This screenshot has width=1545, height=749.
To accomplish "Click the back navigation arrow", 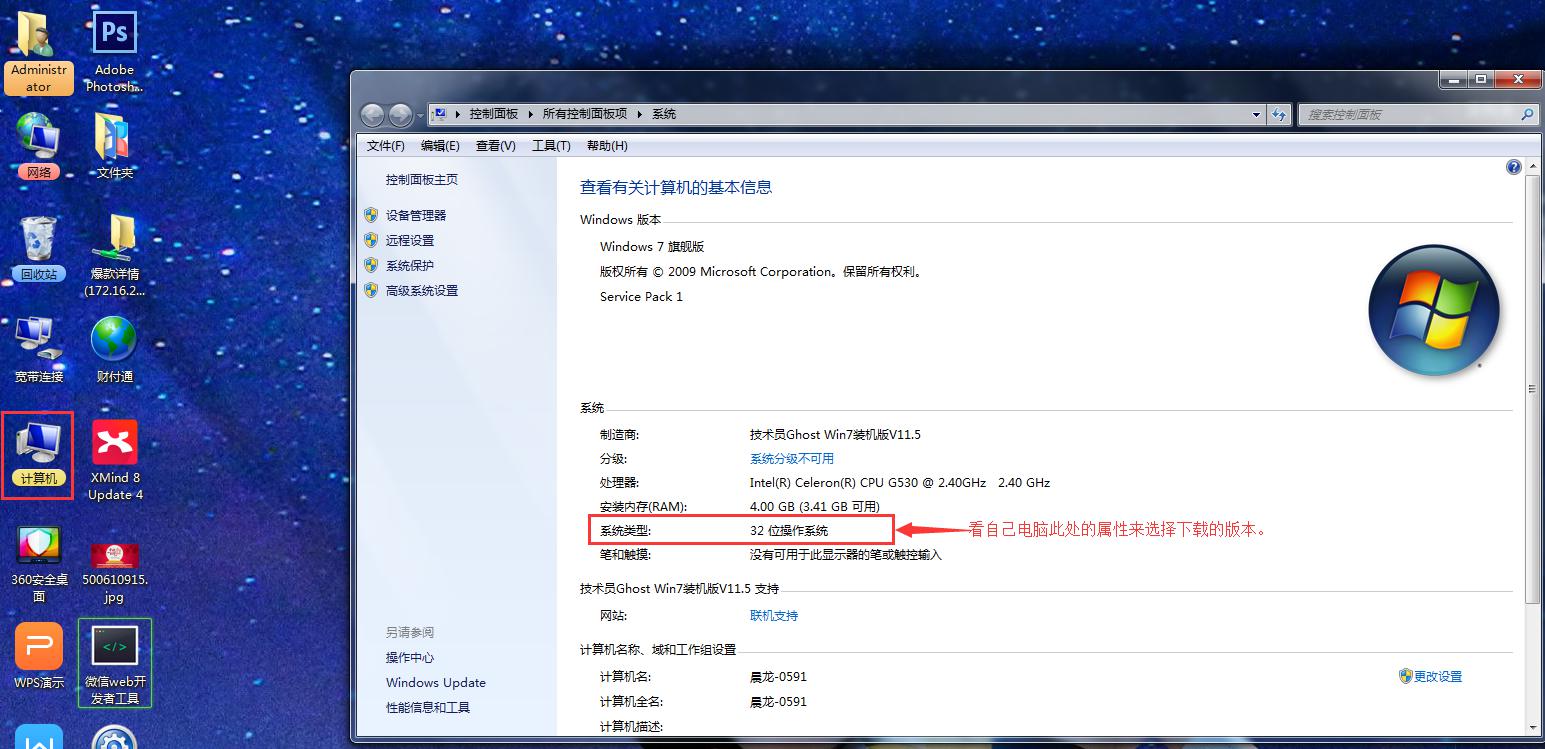I will click(372, 115).
